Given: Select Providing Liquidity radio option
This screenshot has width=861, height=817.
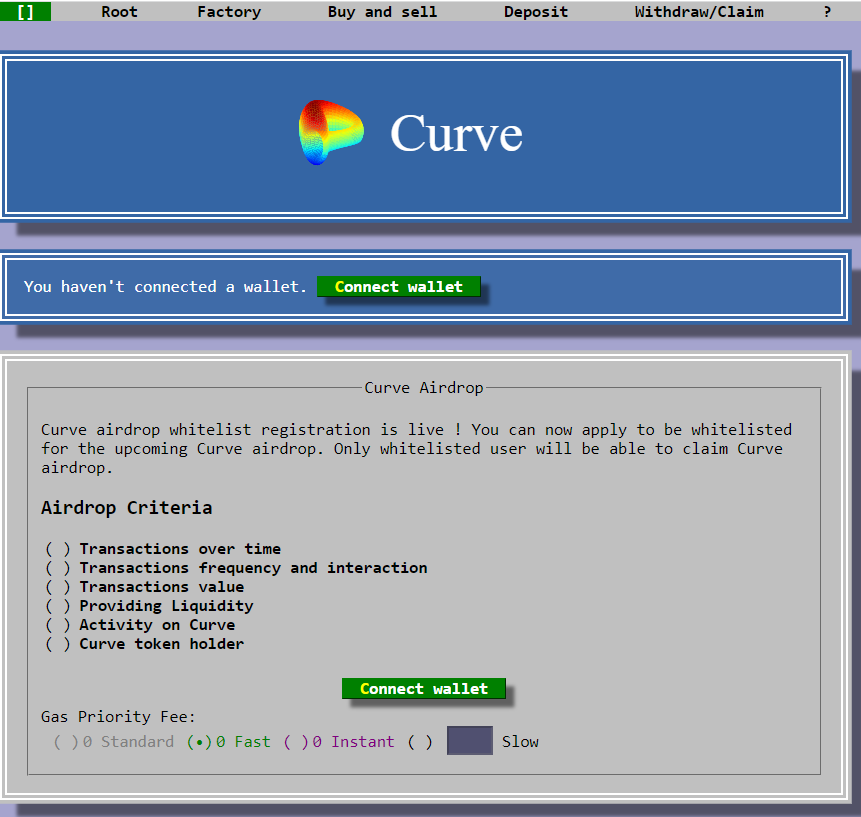Looking at the screenshot, I should [58, 606].
